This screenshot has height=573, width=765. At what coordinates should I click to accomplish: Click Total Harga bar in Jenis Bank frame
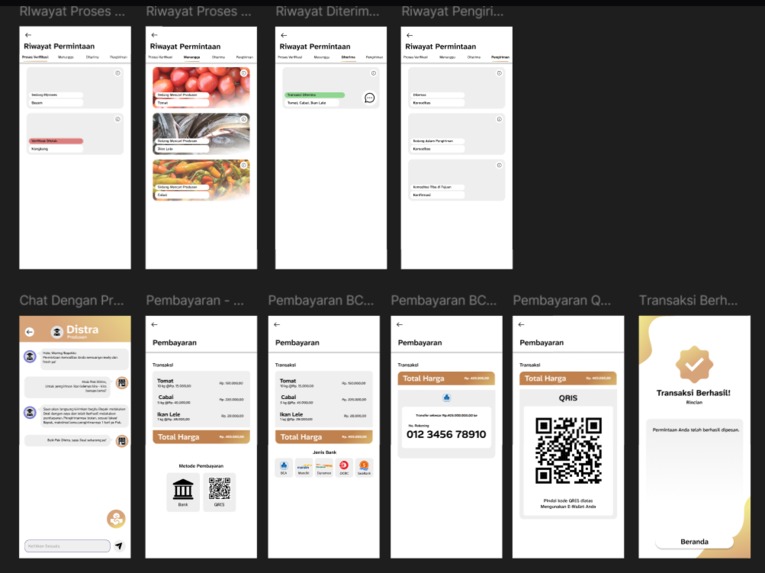(x=324, y=437)
